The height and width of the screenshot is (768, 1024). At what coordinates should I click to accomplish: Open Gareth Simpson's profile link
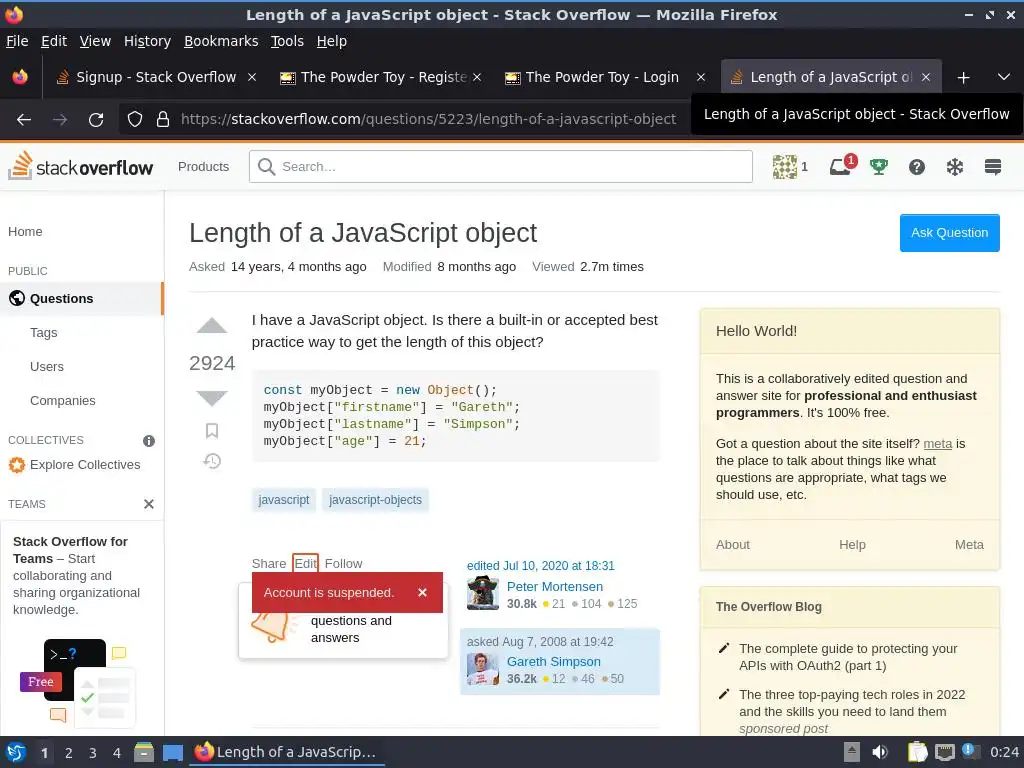pos(554,662)
